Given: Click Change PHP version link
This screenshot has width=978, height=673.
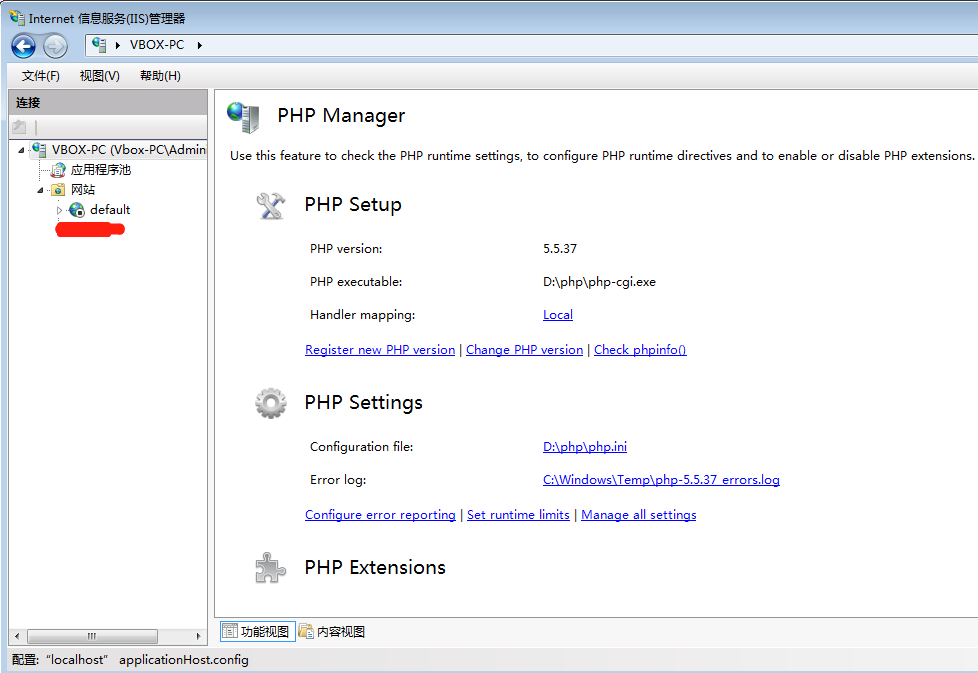Looking at the screenshot, I should tap(525, 350).
